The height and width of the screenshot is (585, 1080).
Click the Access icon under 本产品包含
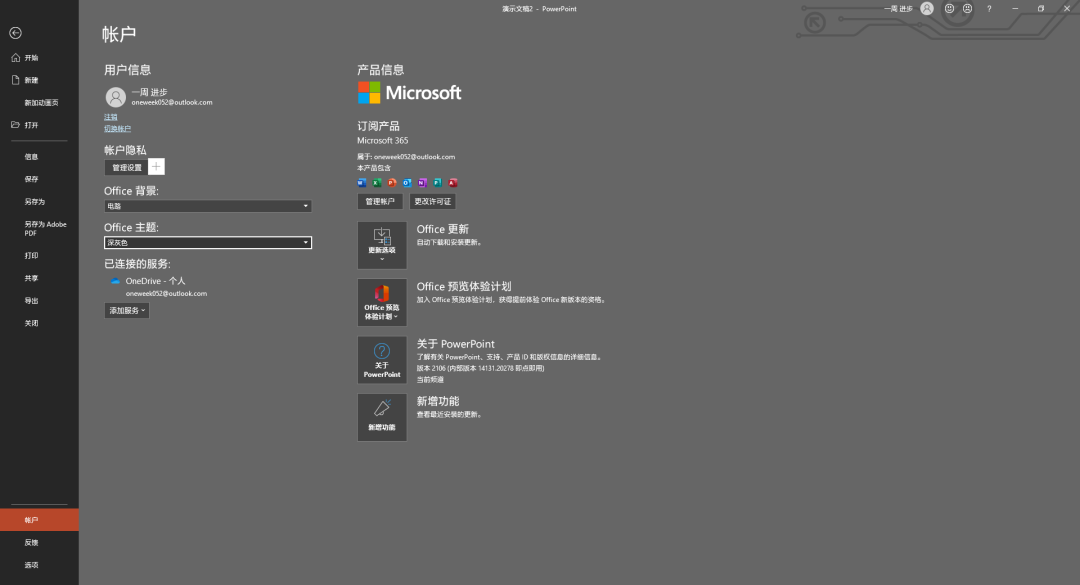(x=453, y=183)
